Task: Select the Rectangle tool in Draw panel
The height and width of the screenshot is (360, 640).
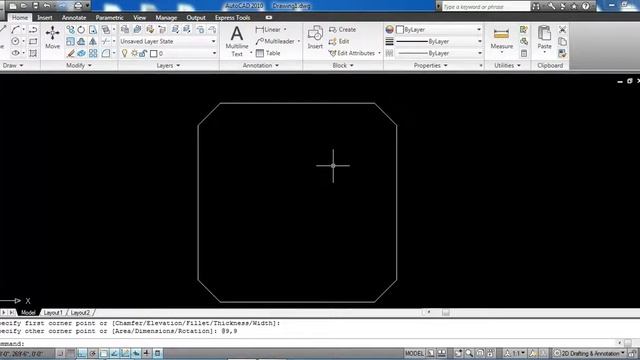Action: point(33,42)
